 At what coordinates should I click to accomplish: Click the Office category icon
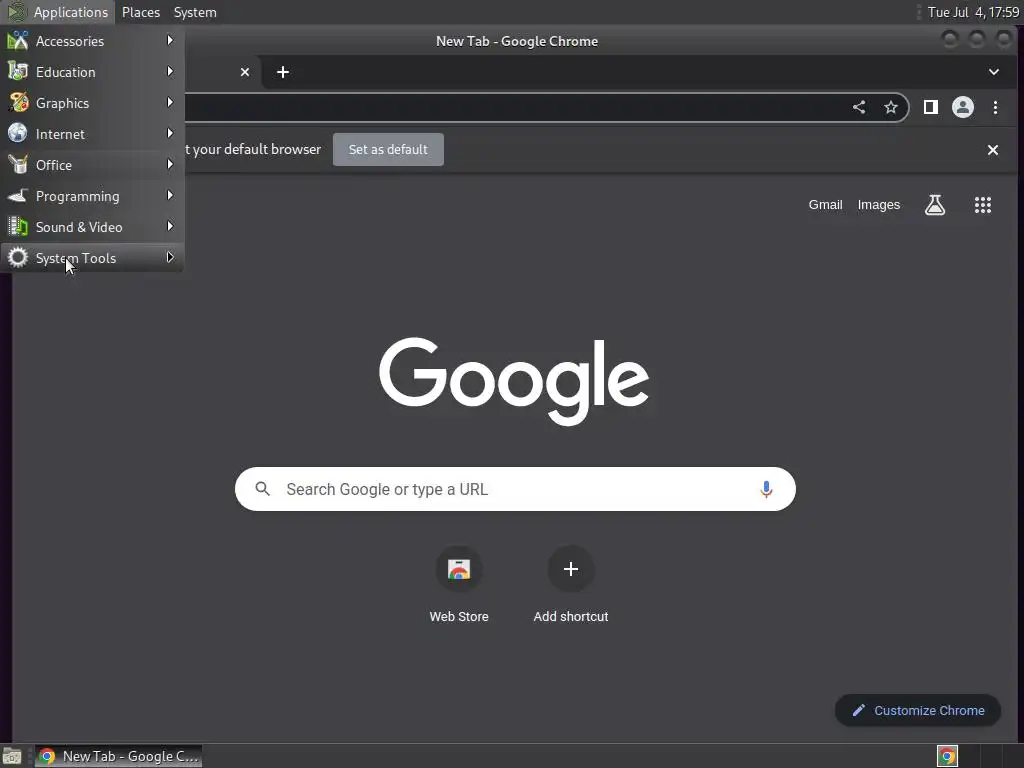[x=18, y=165]
